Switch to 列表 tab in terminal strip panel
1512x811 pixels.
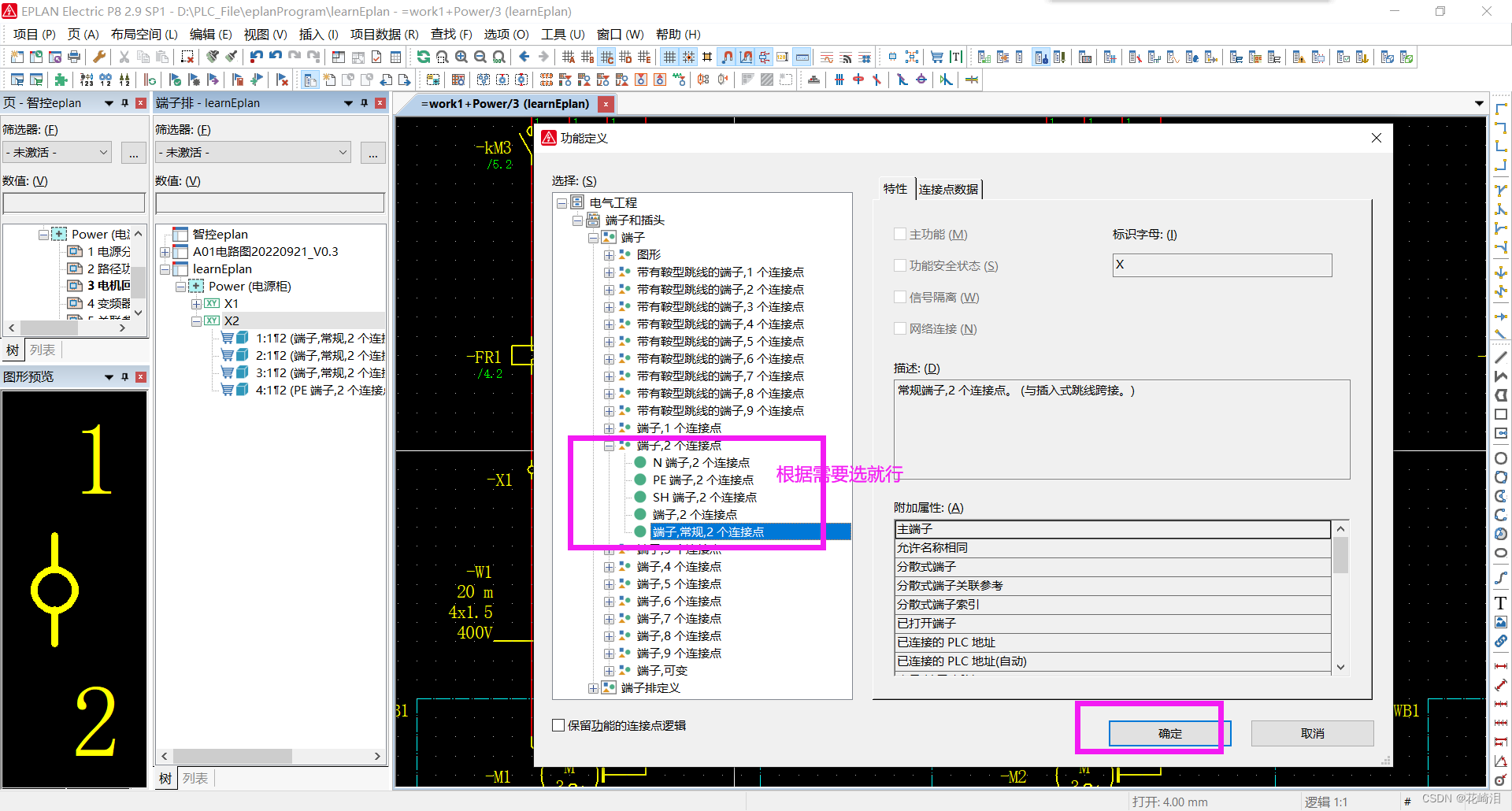click(x=195, y=778)
